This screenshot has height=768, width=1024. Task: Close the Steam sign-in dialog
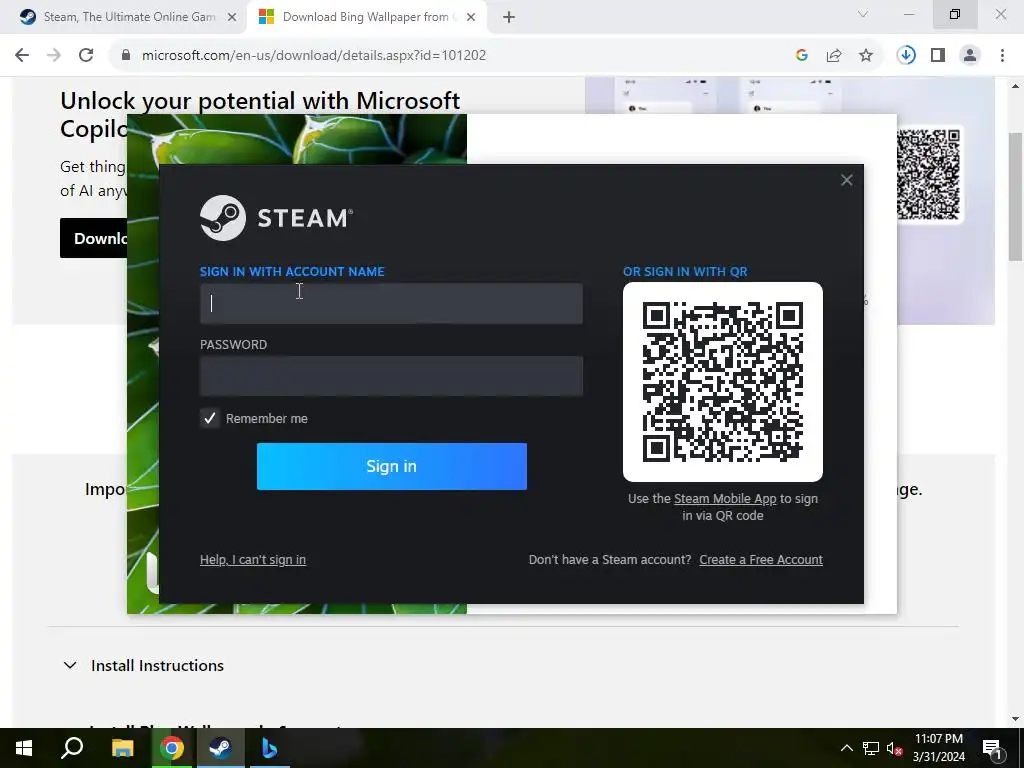click(x=846, y=180)
